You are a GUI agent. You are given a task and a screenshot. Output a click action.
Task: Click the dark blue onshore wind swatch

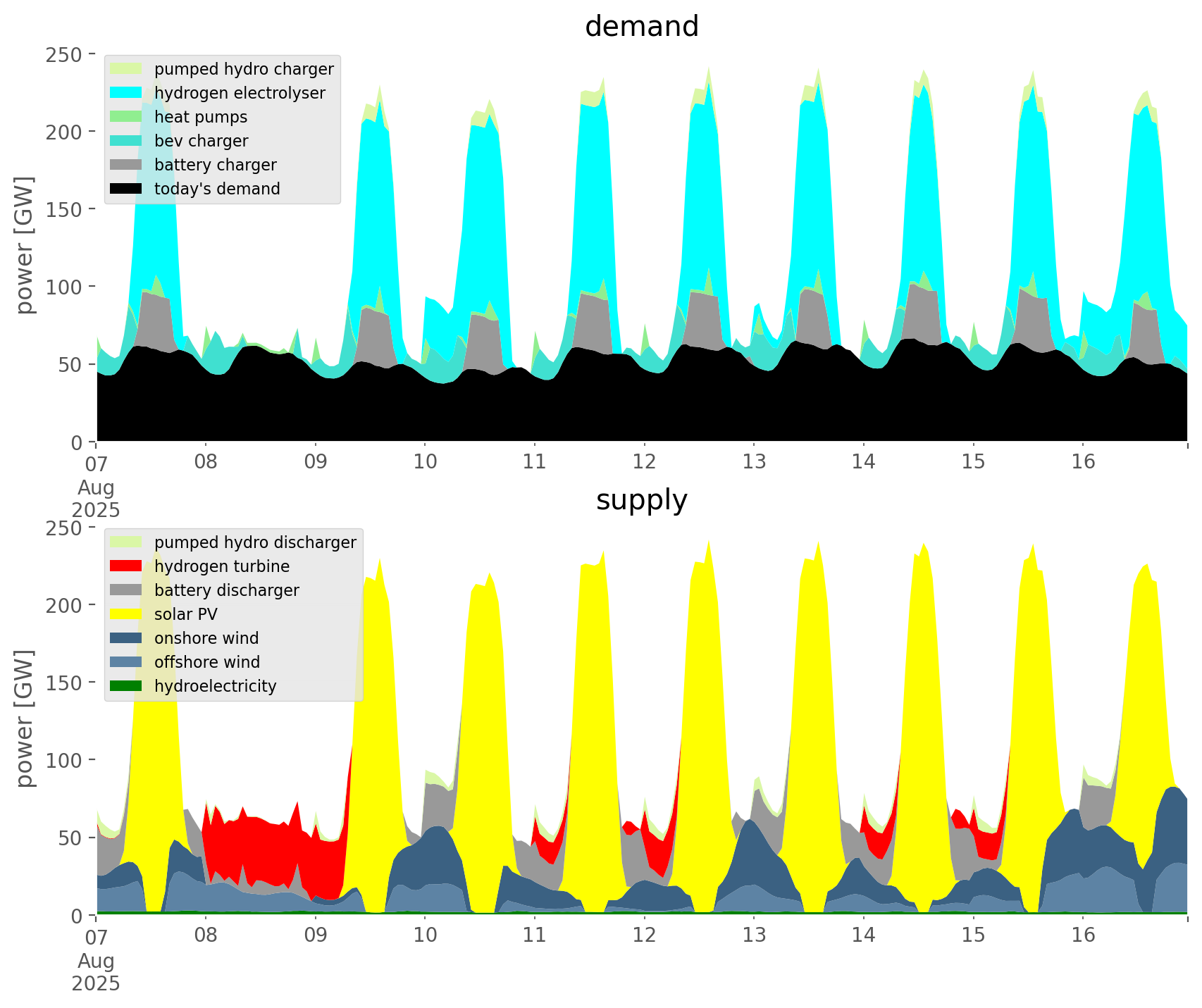[127, 638]
